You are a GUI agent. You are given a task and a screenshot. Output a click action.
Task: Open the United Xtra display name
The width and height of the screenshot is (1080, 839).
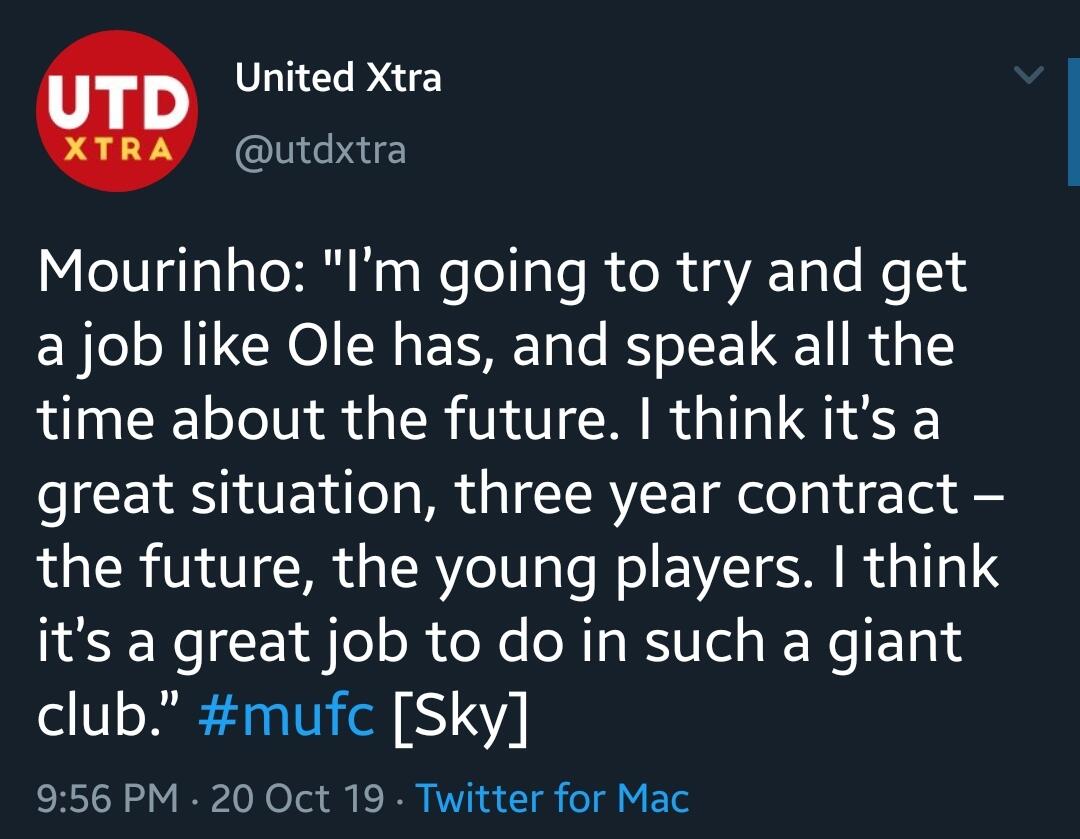(x=338, y=78)
